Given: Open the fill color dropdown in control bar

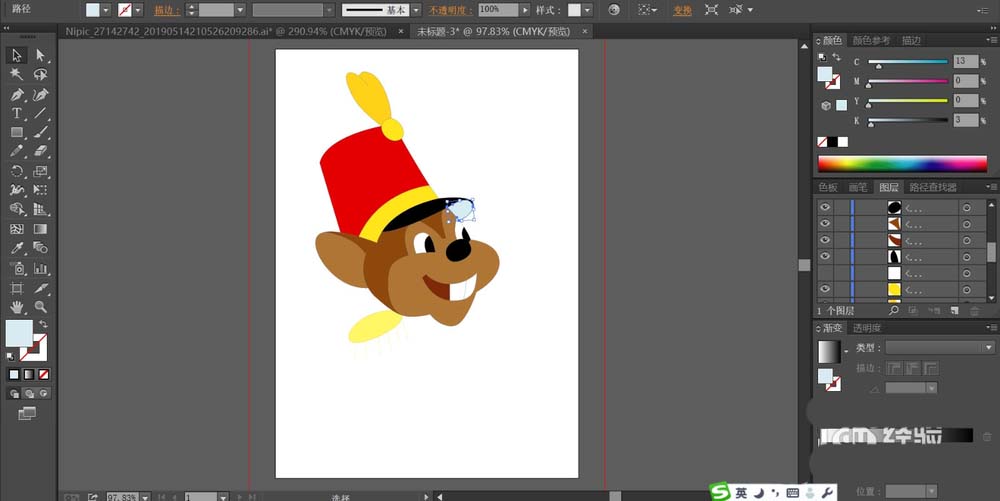Looking at the screenshot, I should point(107,9).
